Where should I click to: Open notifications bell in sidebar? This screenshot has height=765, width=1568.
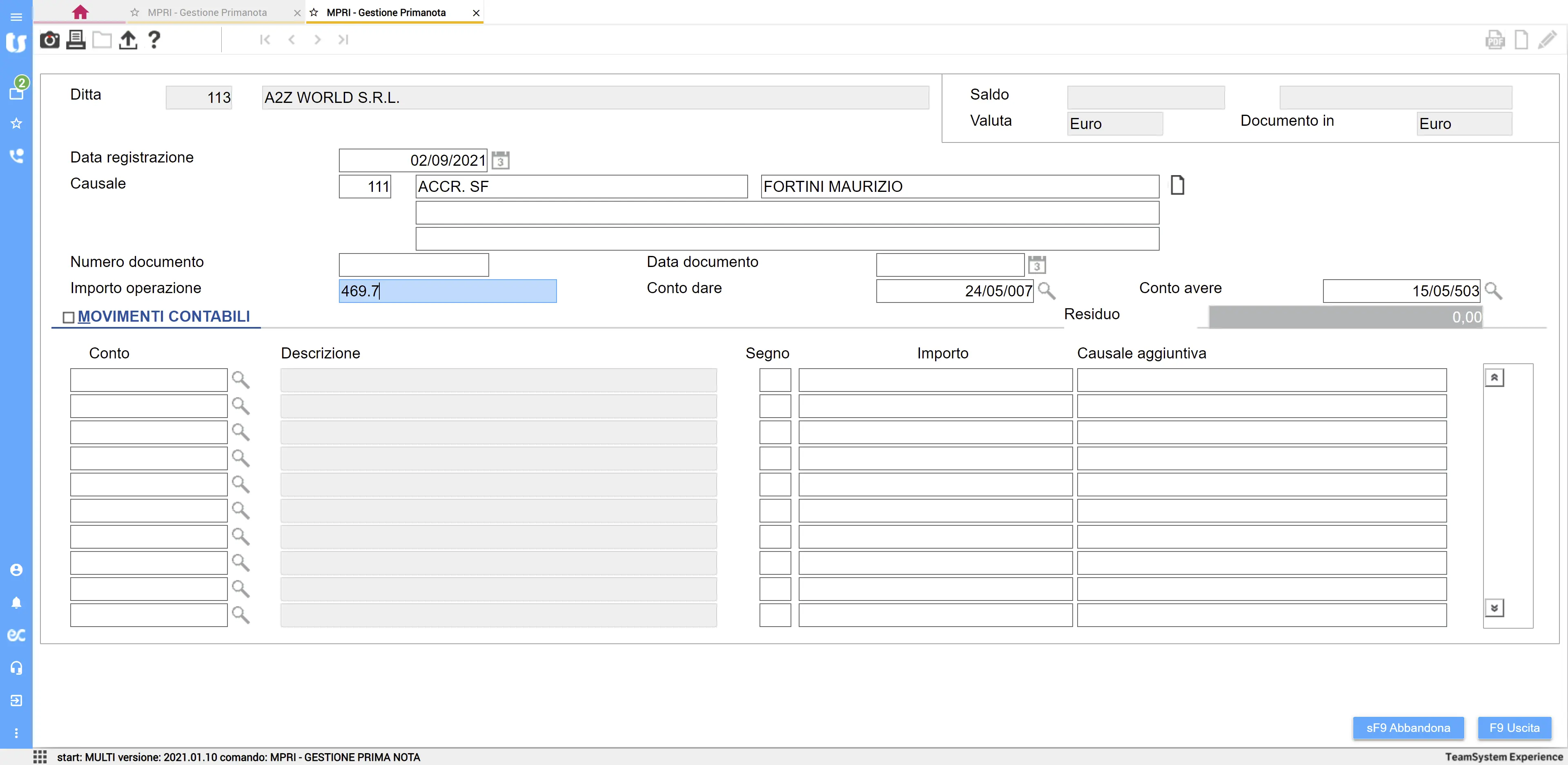click(16, 603)
